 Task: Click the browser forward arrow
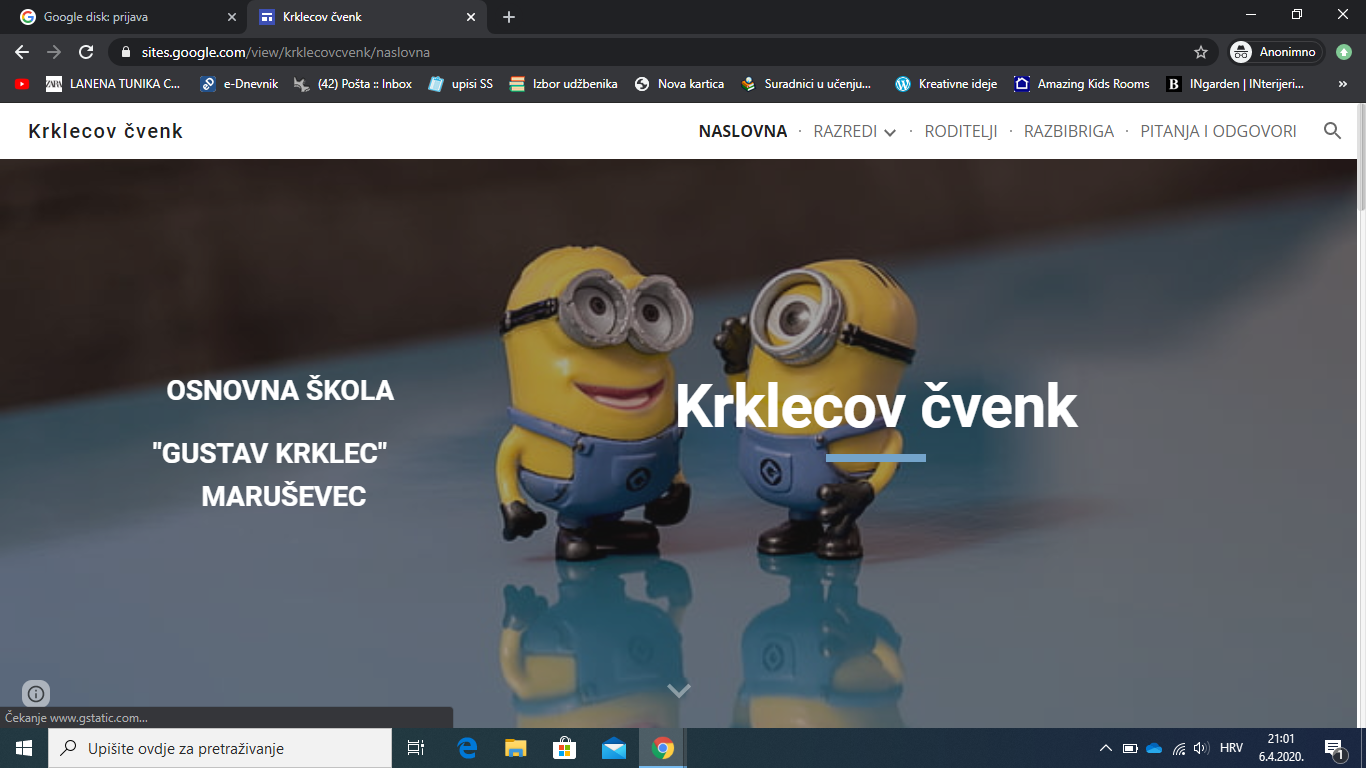(x=54, y=52)
